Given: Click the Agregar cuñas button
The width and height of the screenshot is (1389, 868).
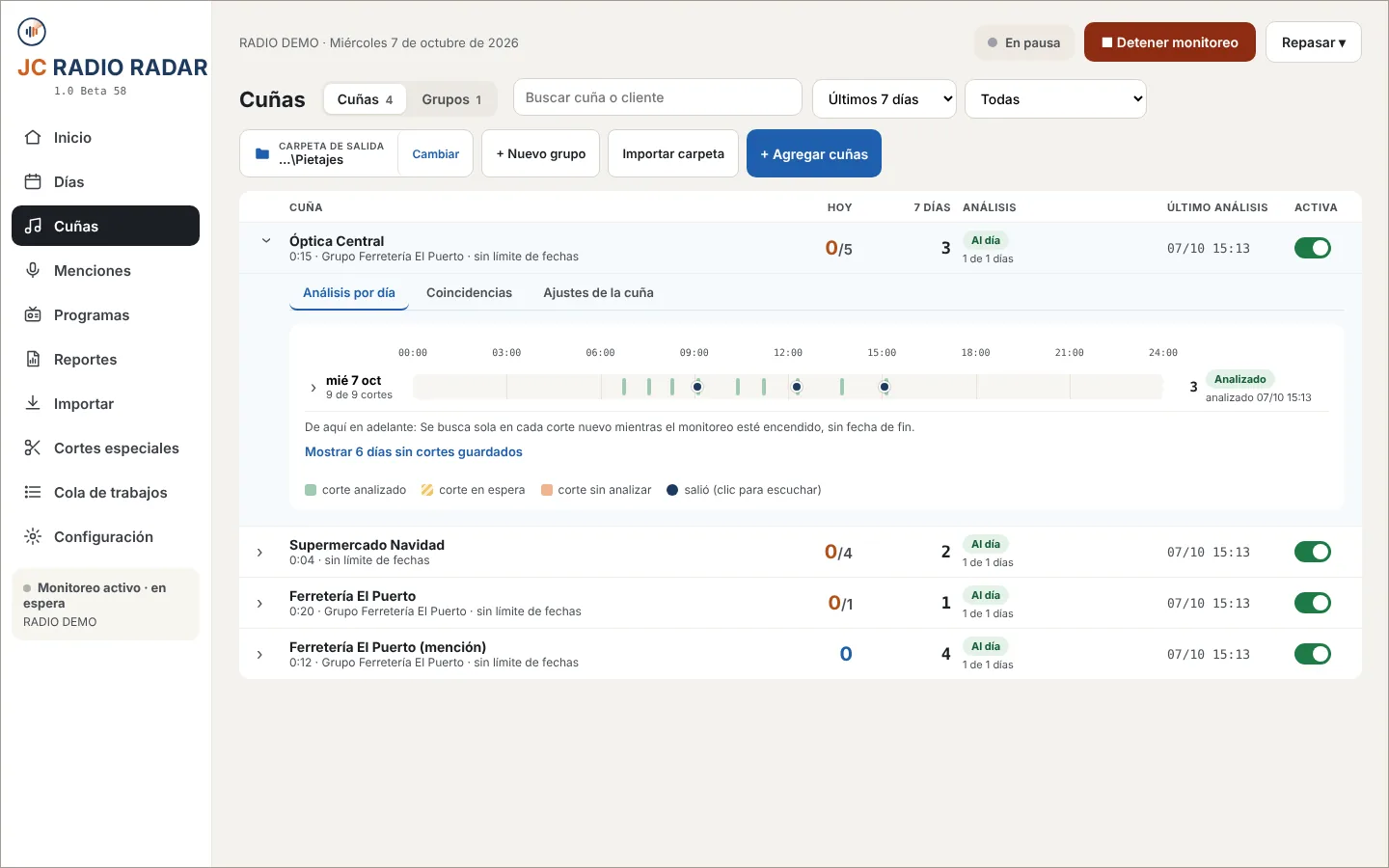Looking at the screenshot, I should point(814,154).
